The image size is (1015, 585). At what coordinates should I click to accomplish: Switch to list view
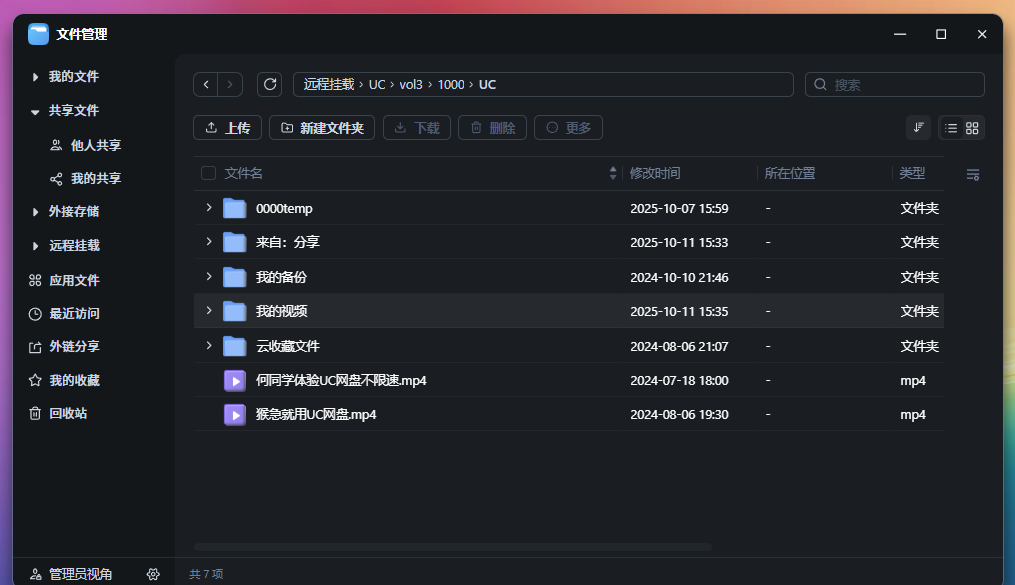tap(951, 128)
